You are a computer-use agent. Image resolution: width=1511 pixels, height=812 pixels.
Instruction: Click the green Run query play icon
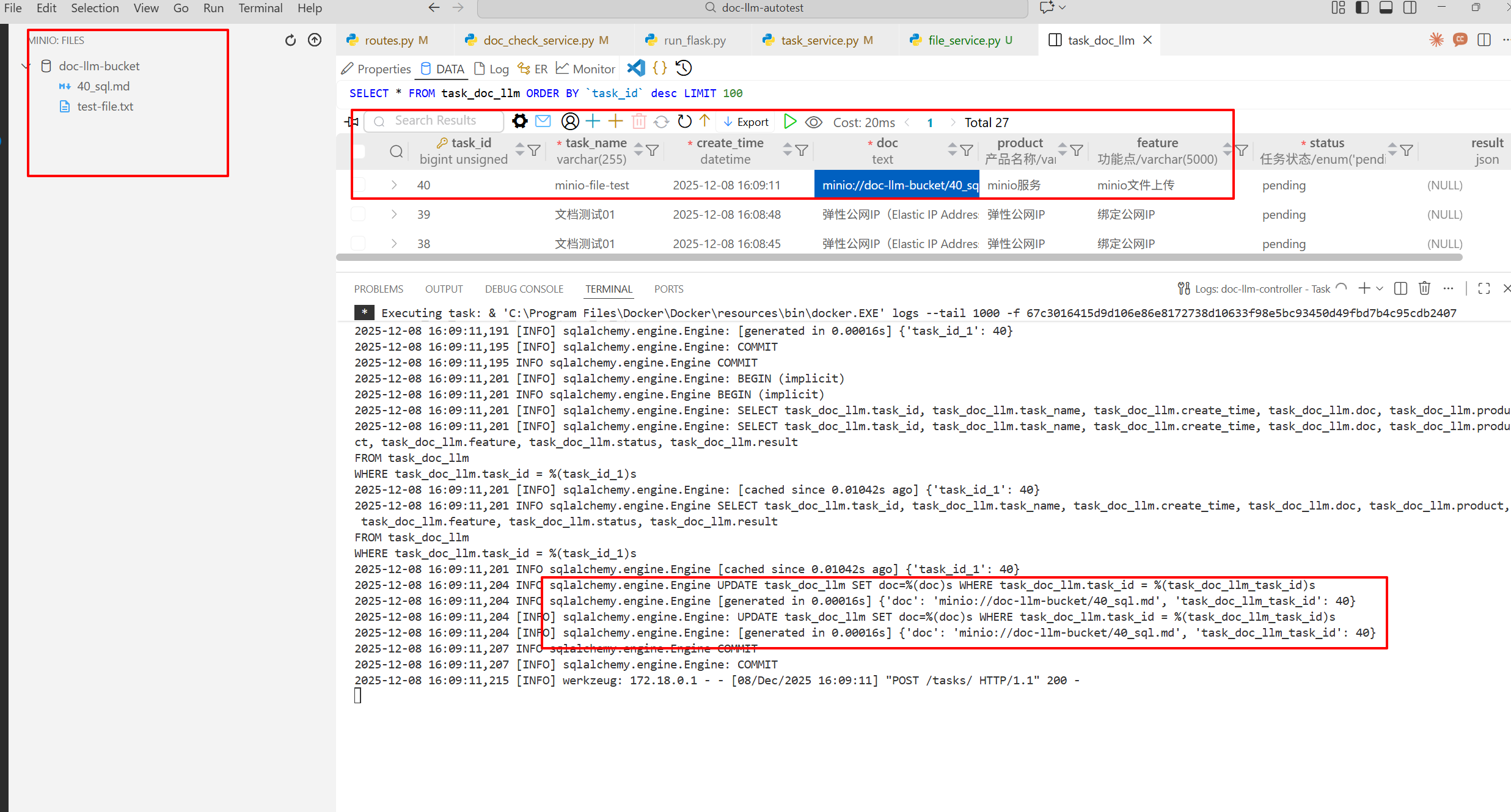789,122
